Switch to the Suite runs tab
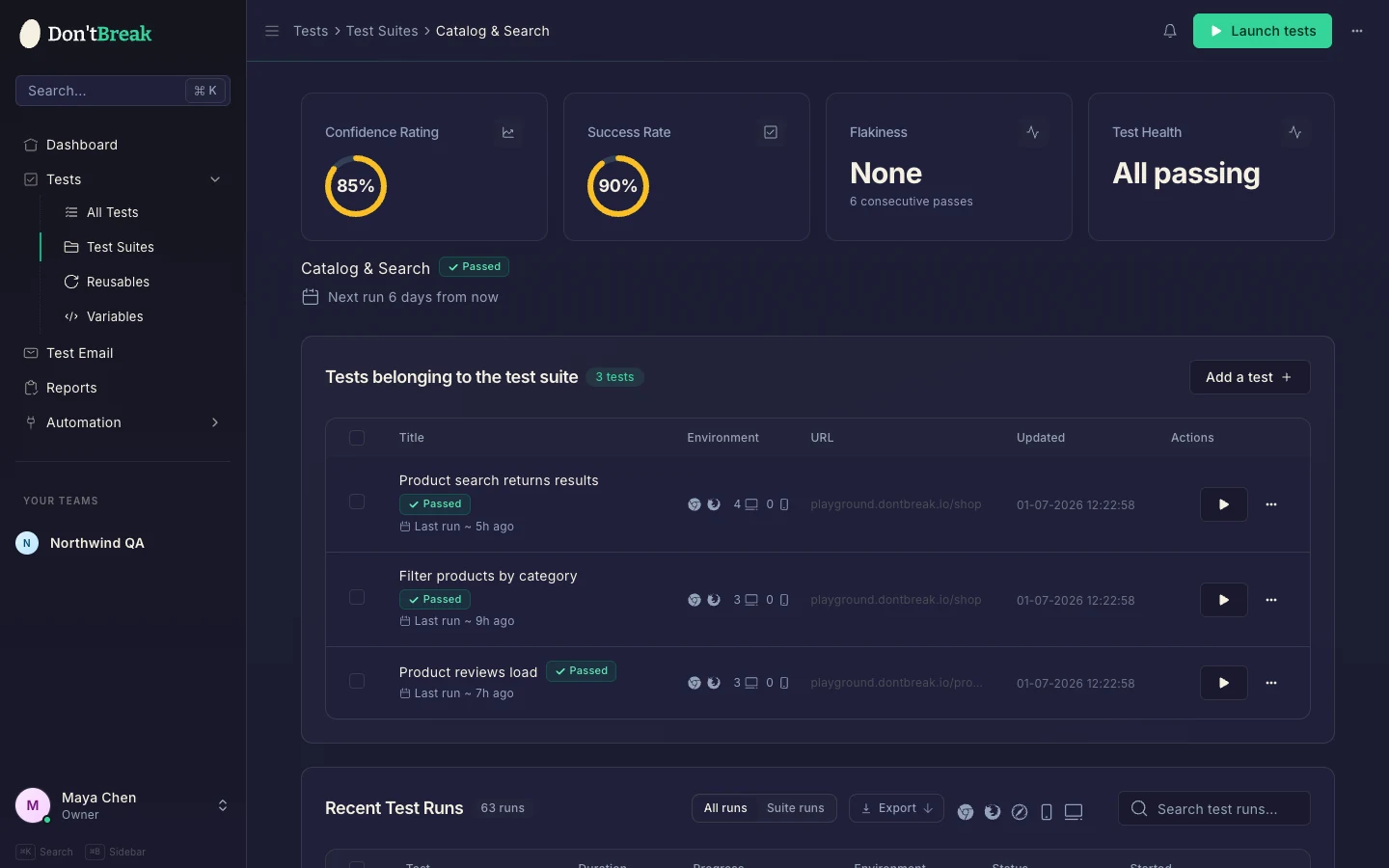Viewport: 1389px width, 868px height. [796, 808]
